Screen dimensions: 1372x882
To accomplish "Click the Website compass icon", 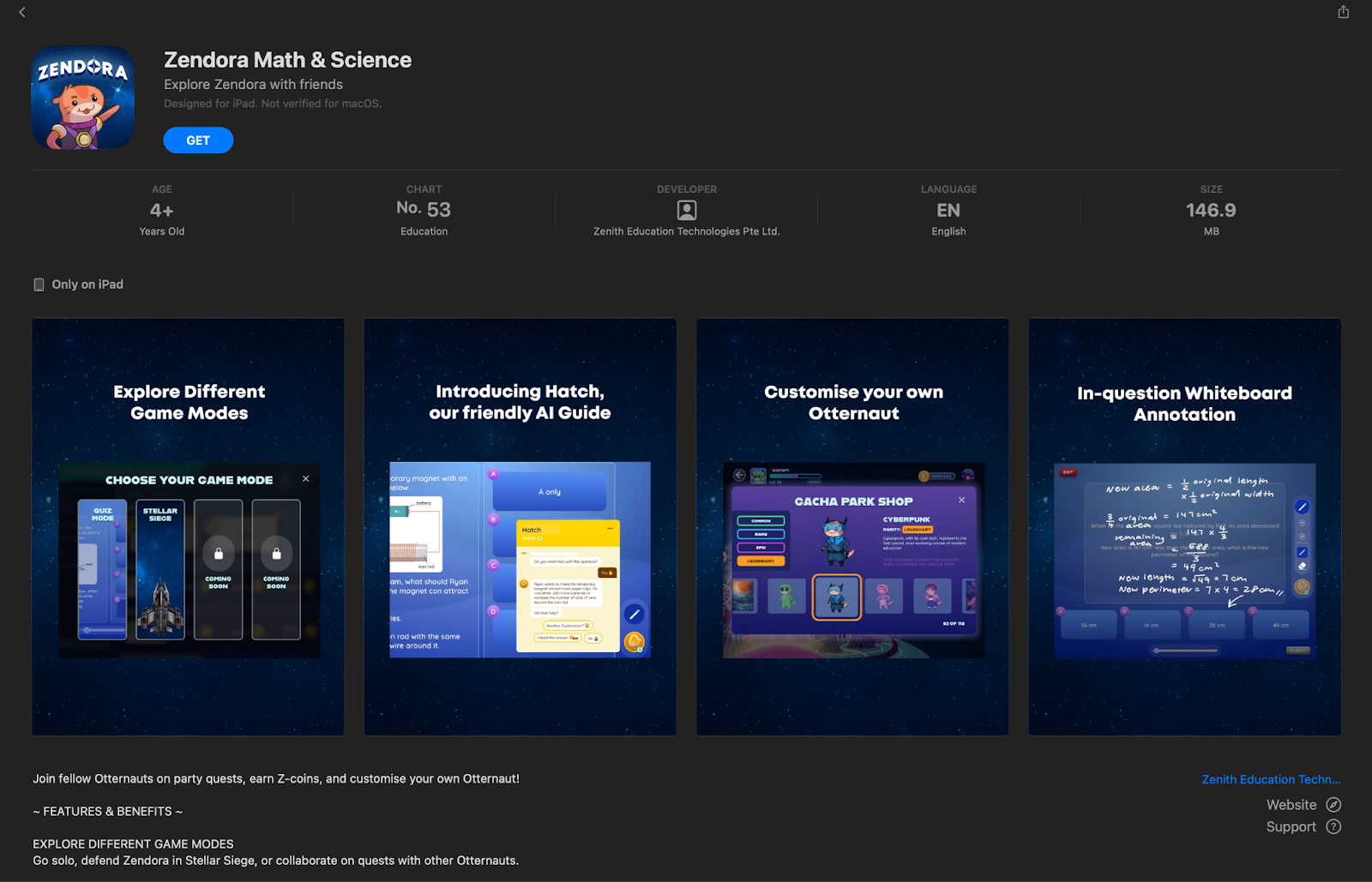I will tap(1333, 805).
